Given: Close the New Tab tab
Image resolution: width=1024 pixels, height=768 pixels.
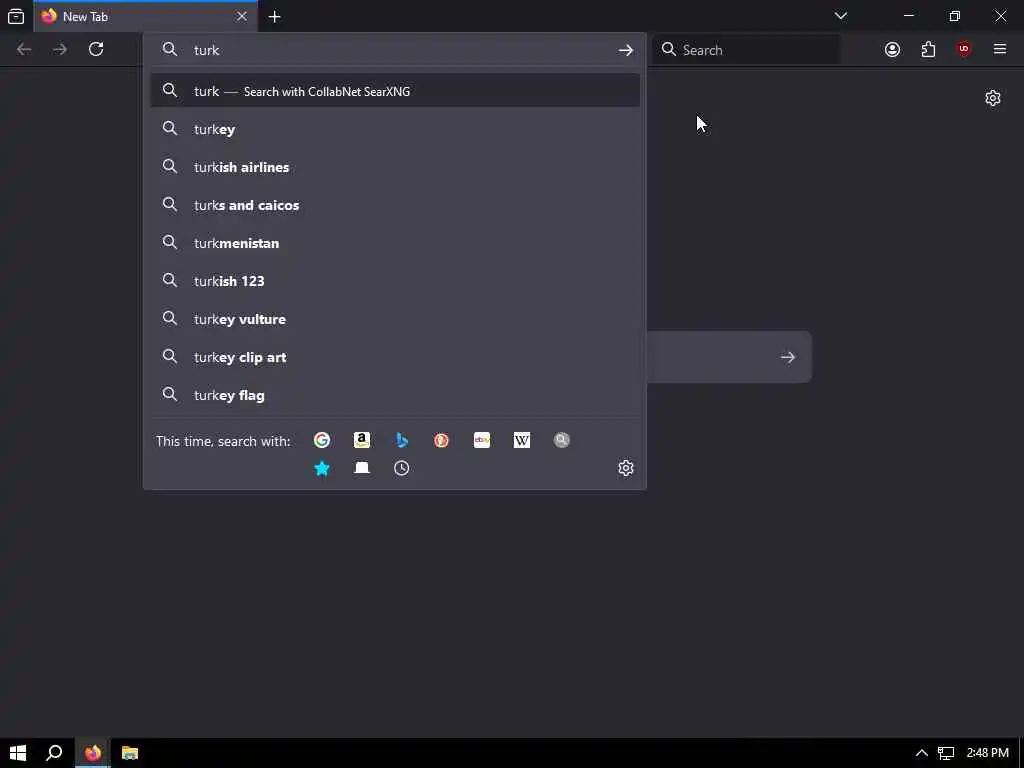Looking at the screenshot, I should 242,16.
